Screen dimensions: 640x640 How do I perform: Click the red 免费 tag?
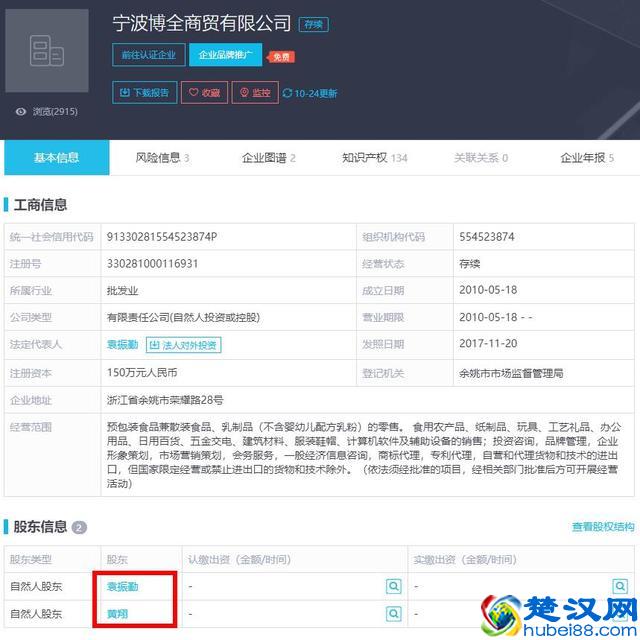click(x=281, y=57)
